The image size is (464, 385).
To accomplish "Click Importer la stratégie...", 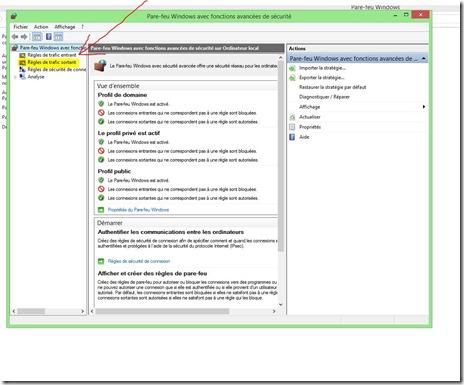I will tap(322, 68).
